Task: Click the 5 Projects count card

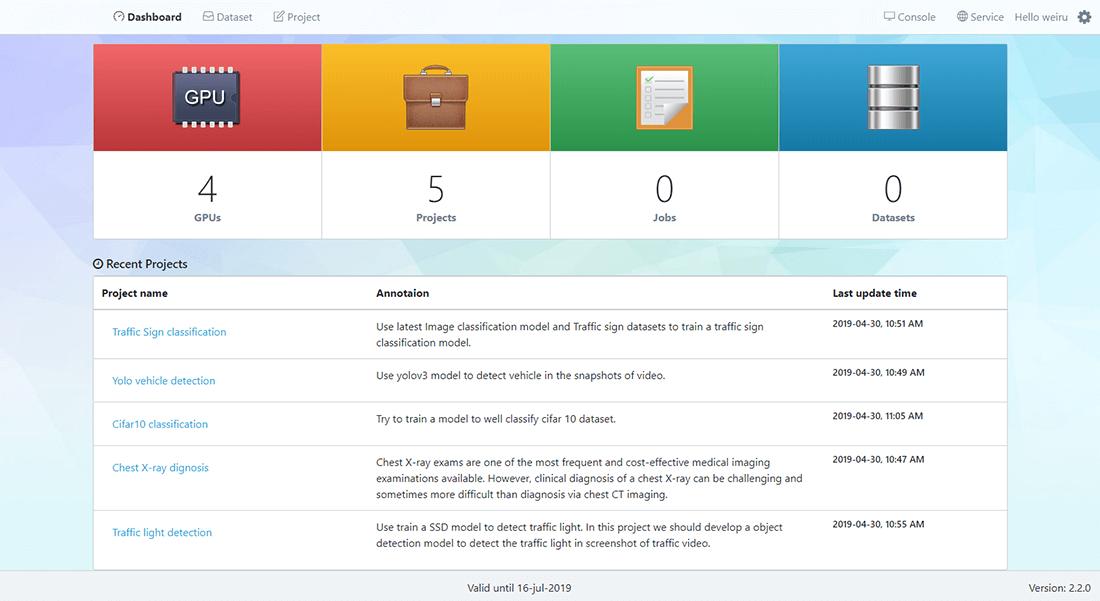Action: 436,195
